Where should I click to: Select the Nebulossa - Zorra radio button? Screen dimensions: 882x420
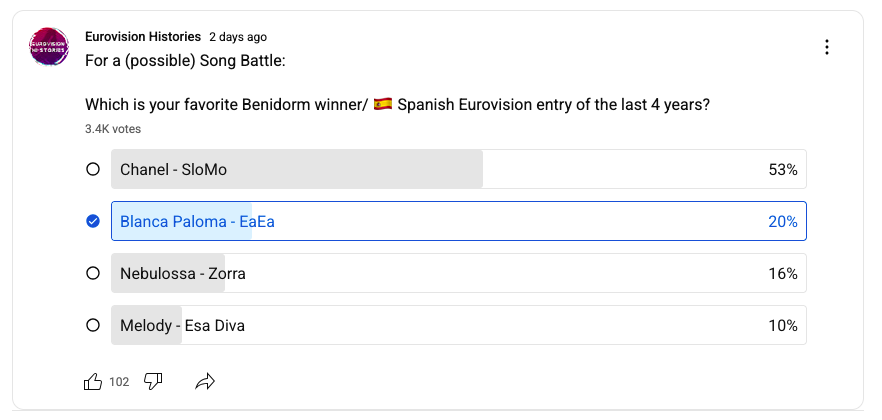tap(93, 274)
